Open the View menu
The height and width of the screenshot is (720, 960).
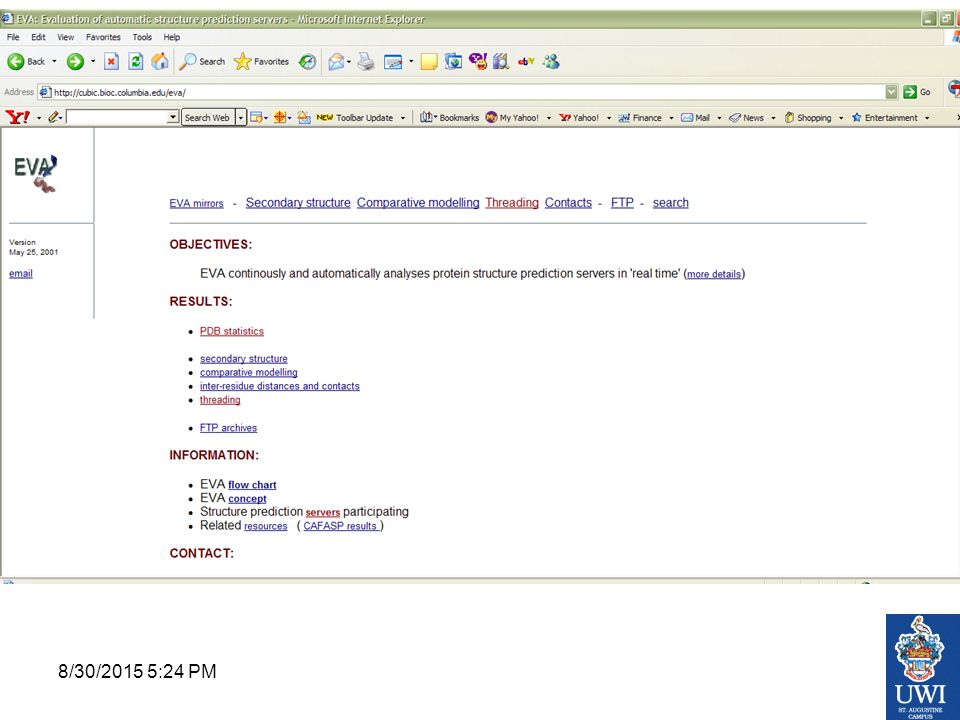(66, 37)
